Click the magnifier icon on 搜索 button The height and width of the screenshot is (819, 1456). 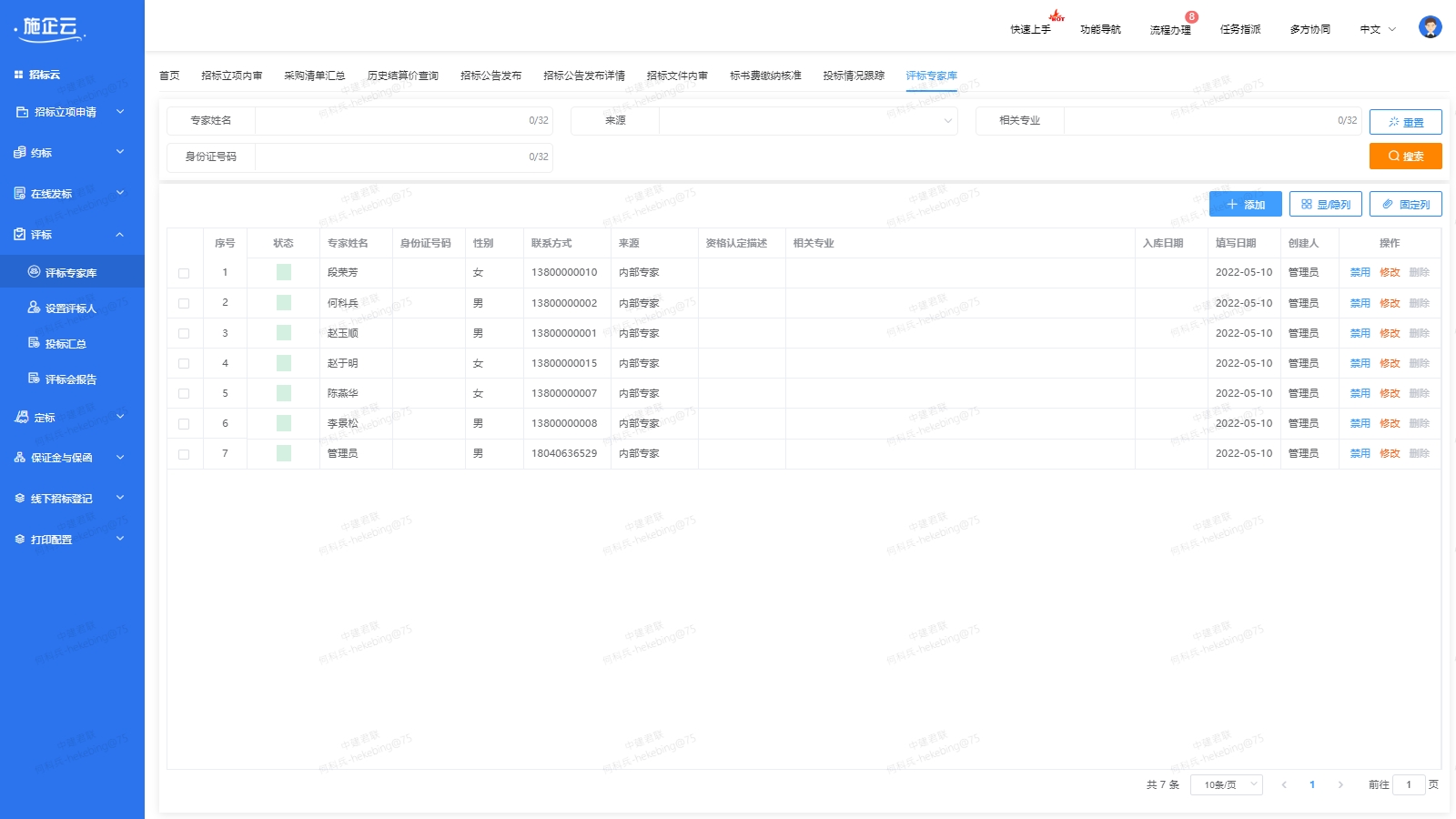tap(1393, 157)
